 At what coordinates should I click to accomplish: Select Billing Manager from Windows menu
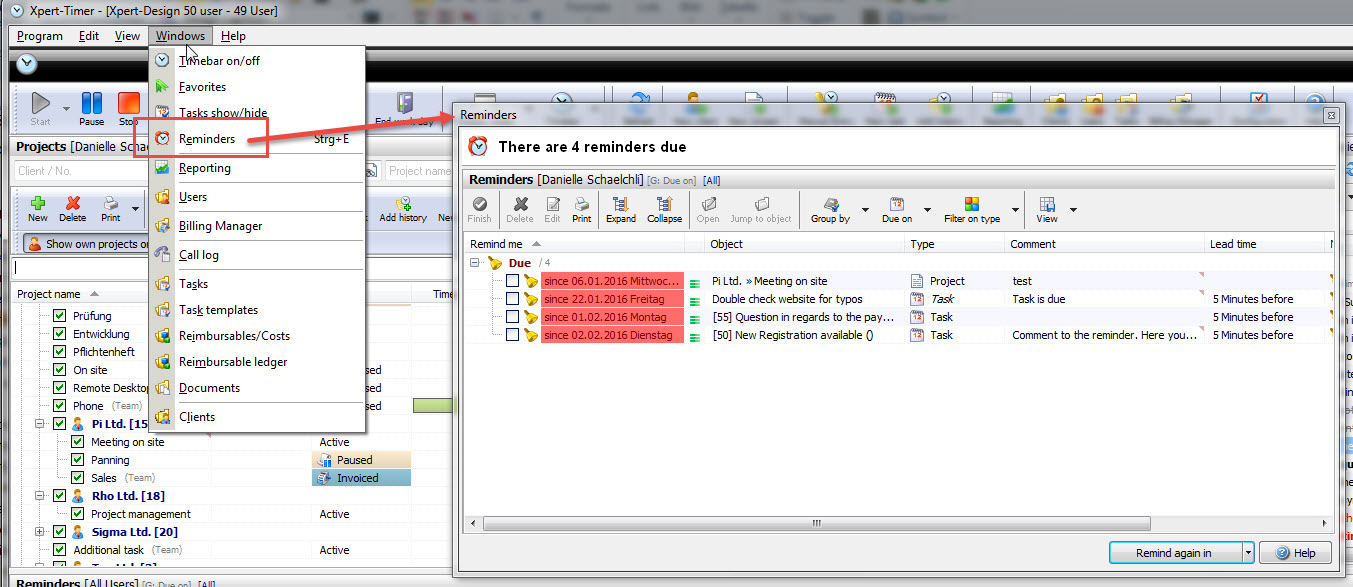pos(220,226)
